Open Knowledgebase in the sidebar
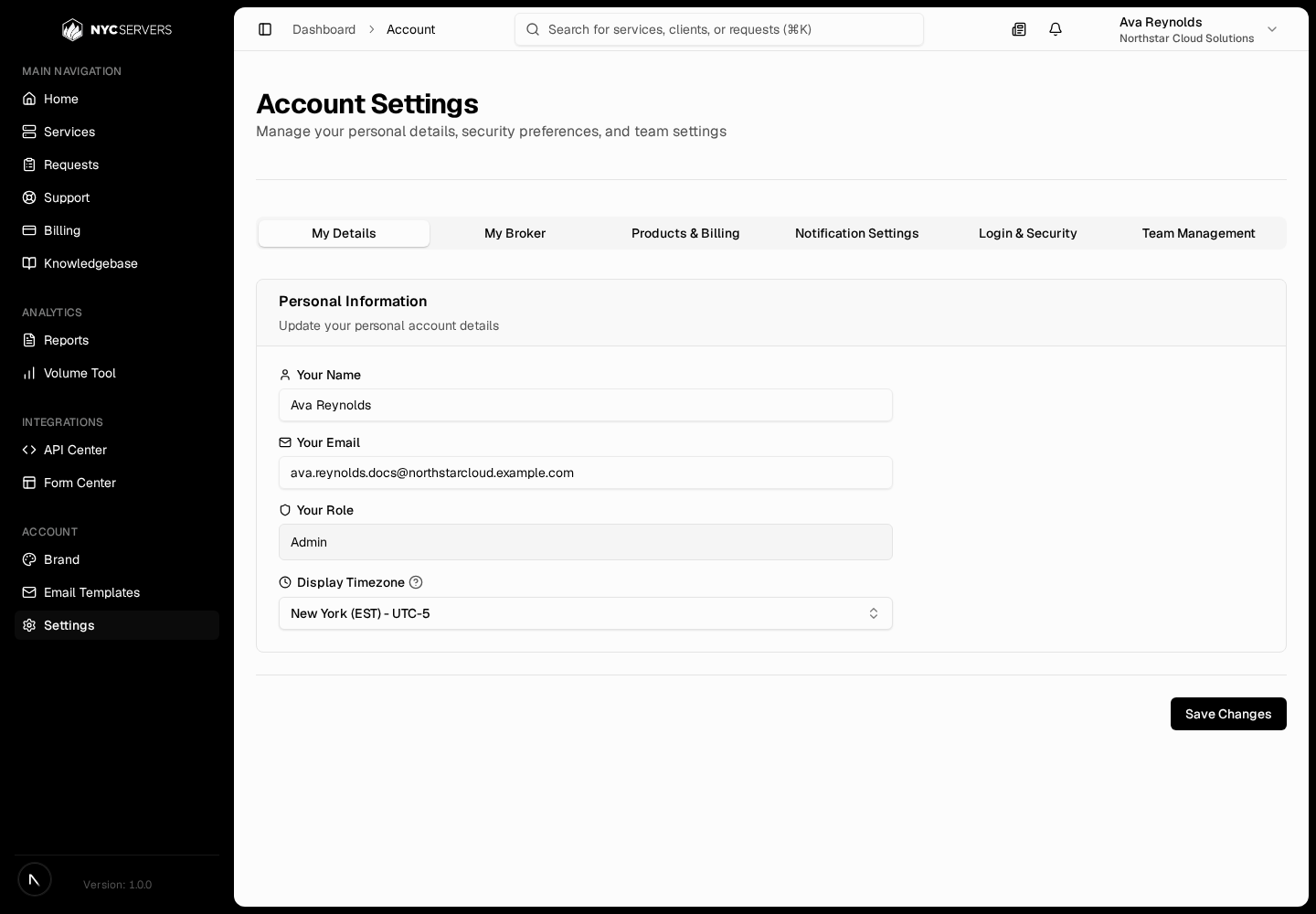 117,263
